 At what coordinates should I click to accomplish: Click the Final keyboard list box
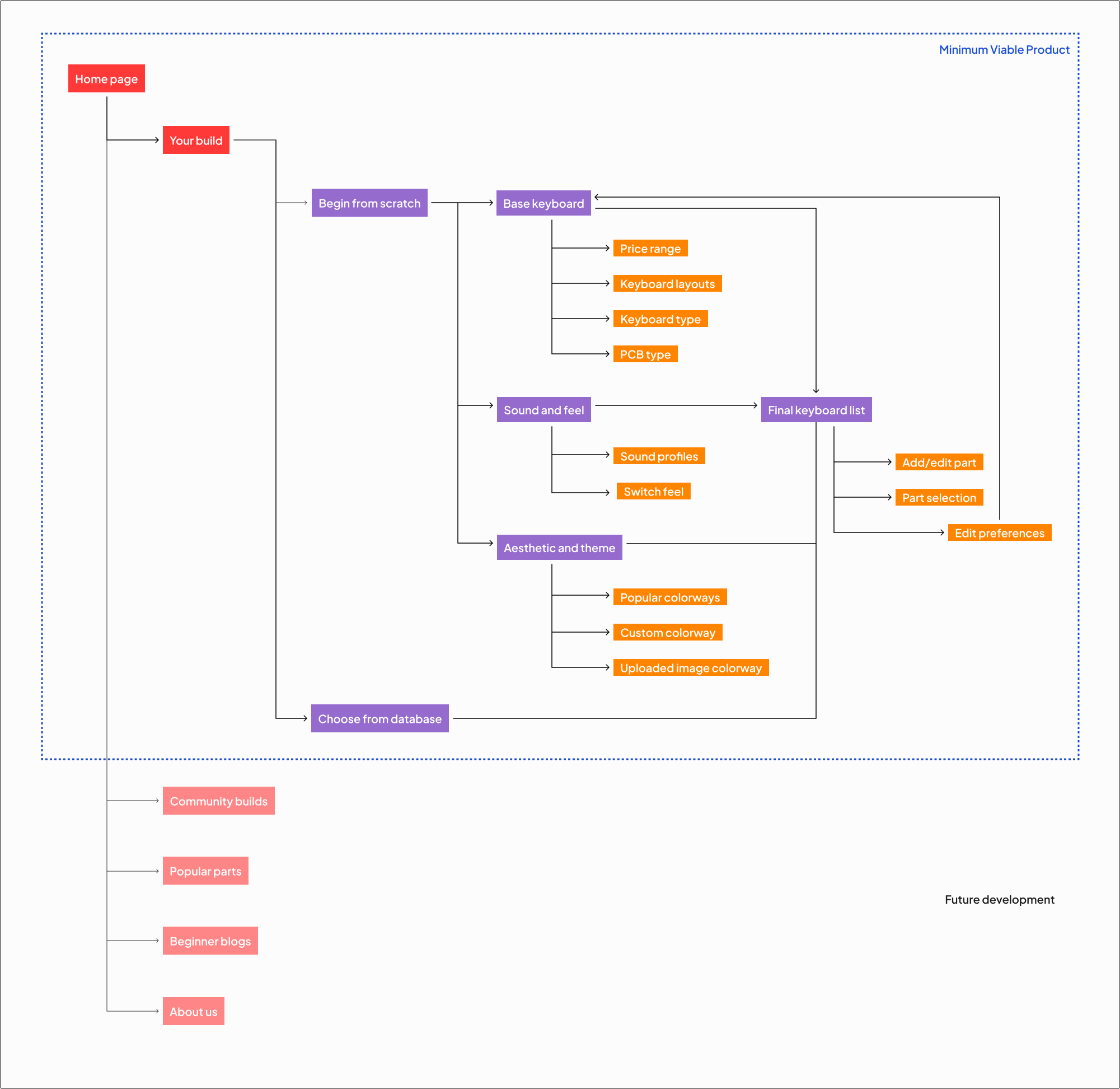(x=816, y=409)
